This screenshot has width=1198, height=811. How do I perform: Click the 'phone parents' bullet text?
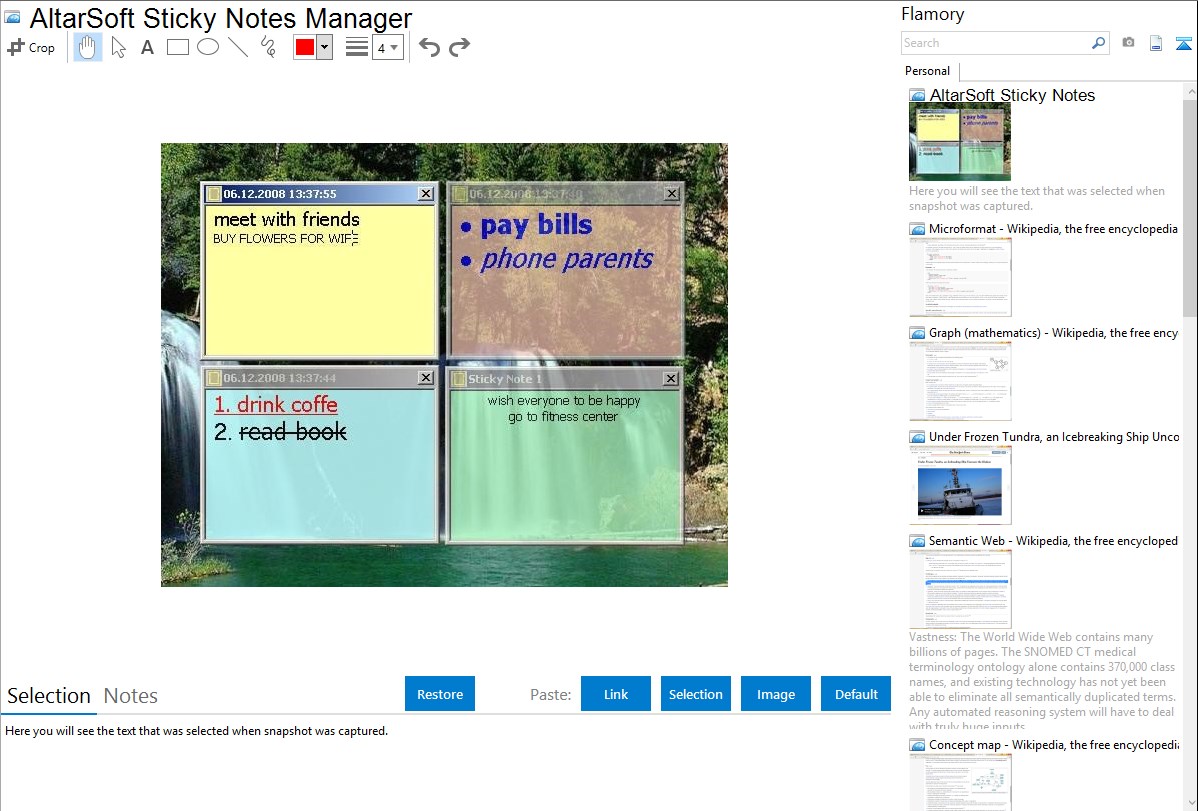point(566,260)
